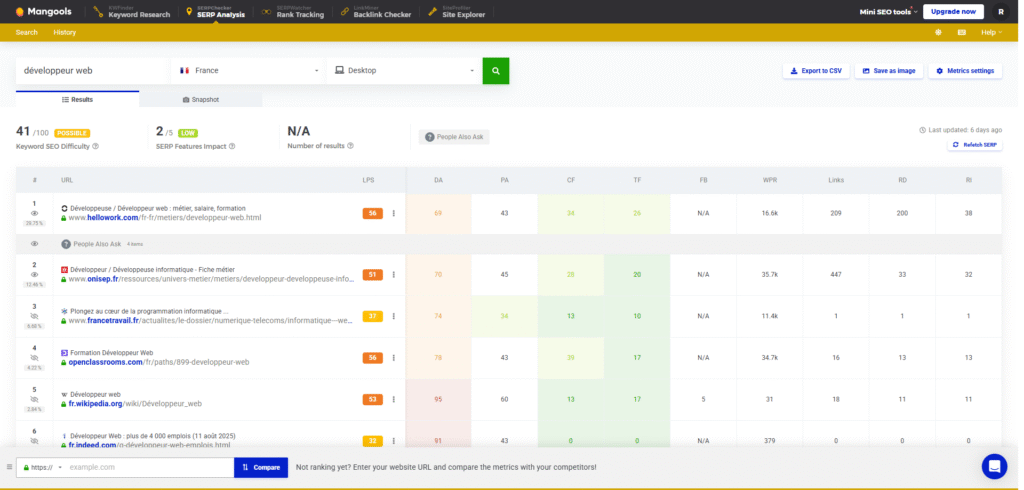1024x490 pixels.
Task: Click the openclassrooms favicon in result 4
Action: [65, 353]
